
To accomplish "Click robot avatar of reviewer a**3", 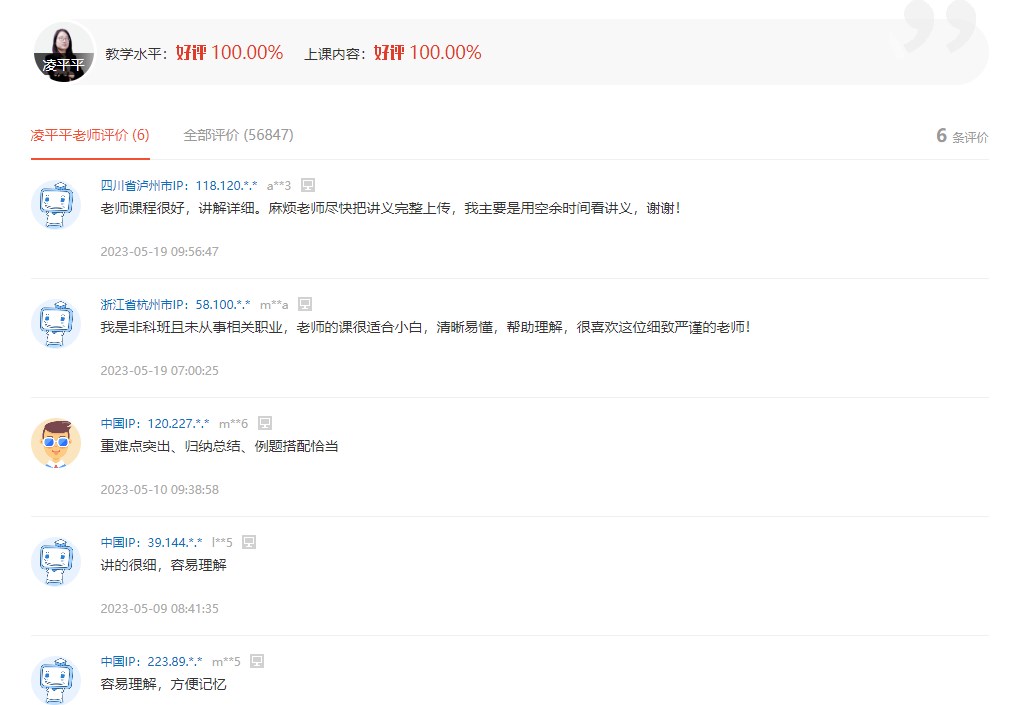I will tap(56, 205).
